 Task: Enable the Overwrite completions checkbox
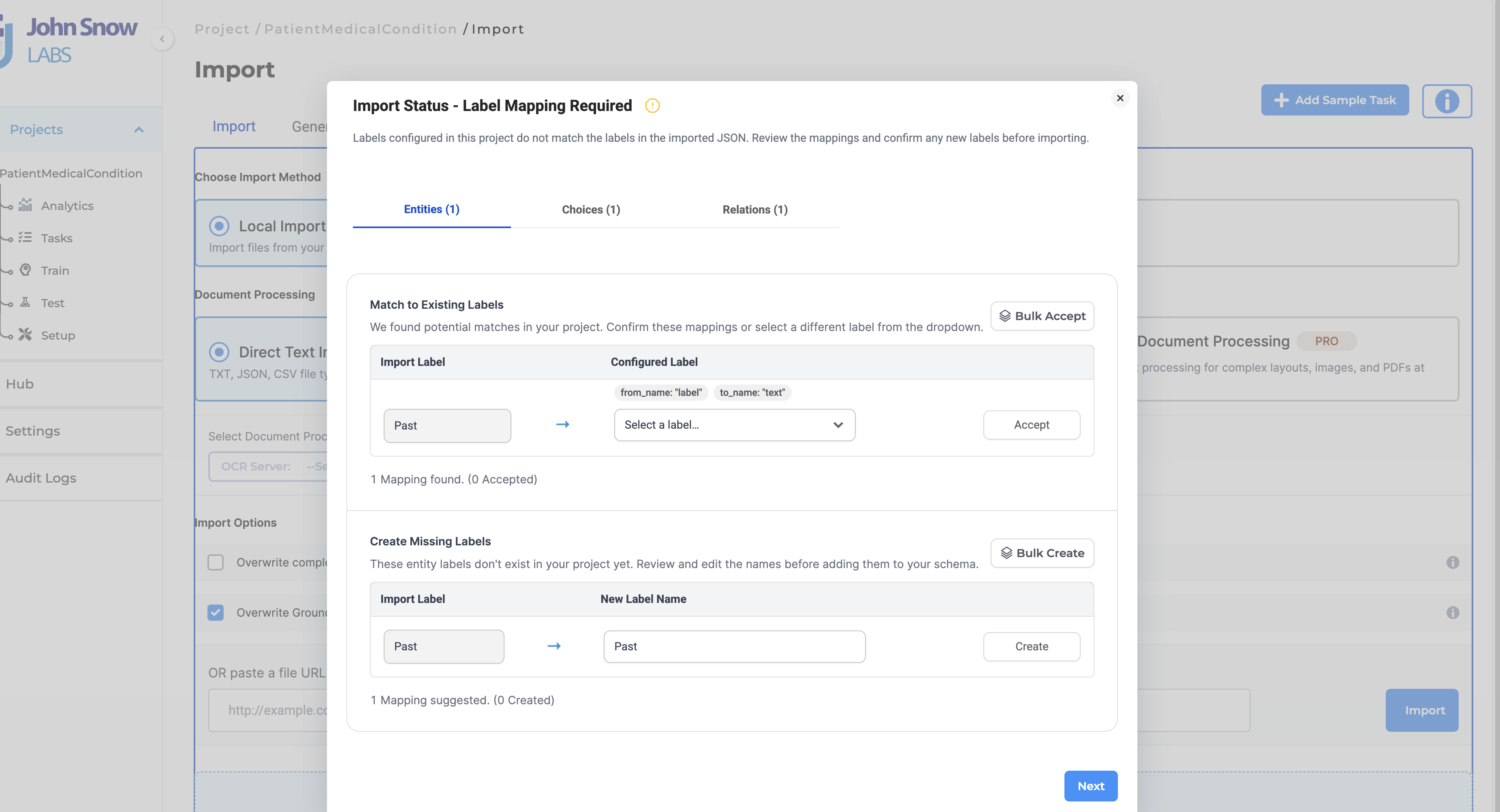216,562
